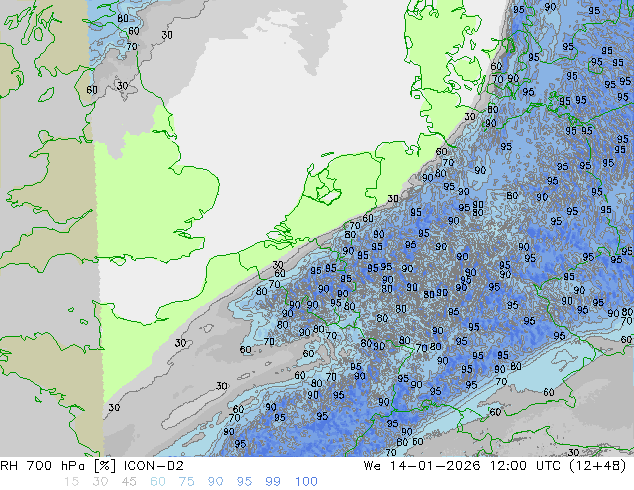Click the legend entry 60 in bottom scale
The width and height of the screenshot is (634, 490).
click(158, 482)
